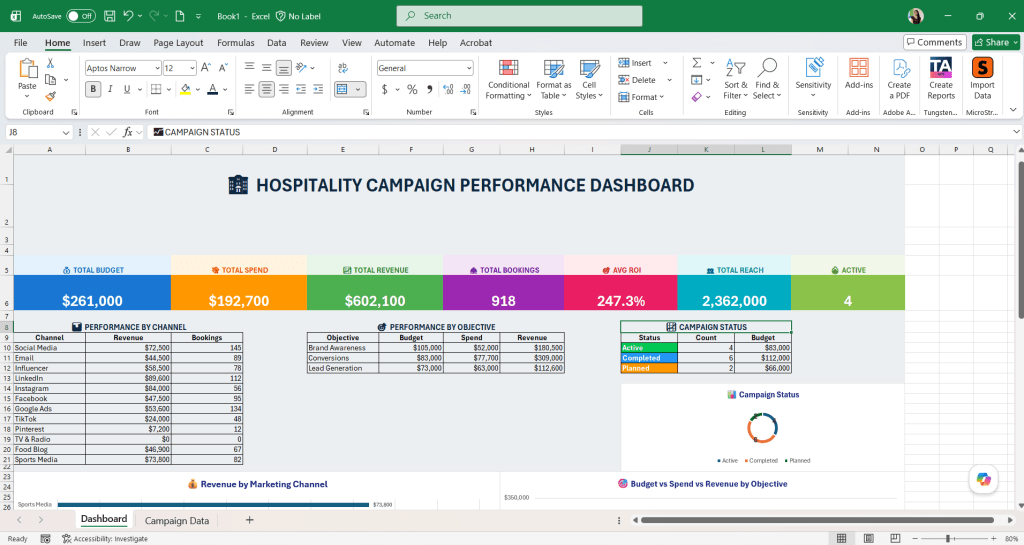Toggle Italic formatting
The width and height of the screenshot is (1024, 545).
[x=110, y=89]
